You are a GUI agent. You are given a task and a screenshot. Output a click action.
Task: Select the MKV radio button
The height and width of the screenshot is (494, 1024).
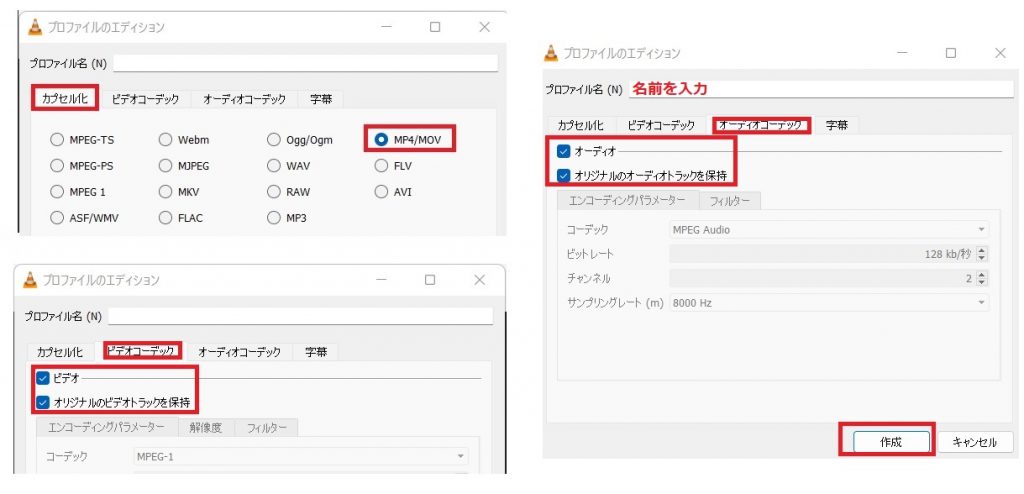[166, 192]
